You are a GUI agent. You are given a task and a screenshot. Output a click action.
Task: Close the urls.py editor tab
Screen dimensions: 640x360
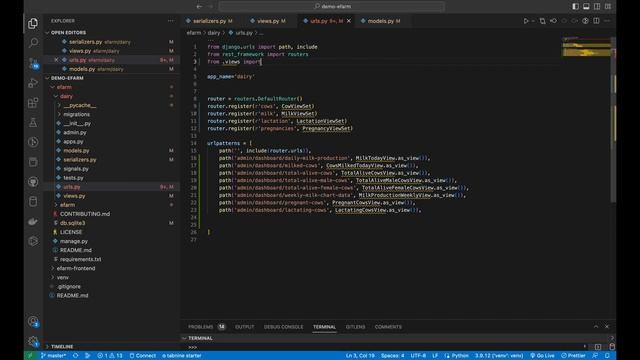pyautogui.click(x=349, y=21)
